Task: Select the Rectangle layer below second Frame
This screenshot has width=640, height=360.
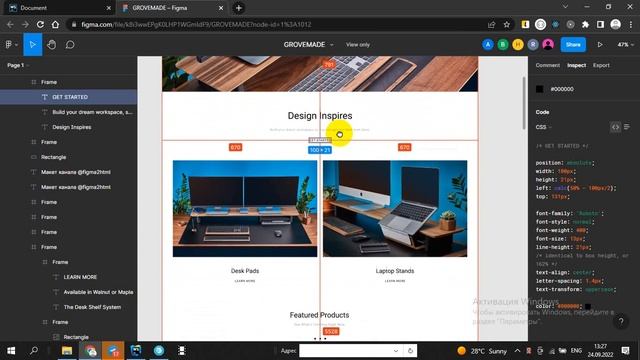Action: (69, 157)
